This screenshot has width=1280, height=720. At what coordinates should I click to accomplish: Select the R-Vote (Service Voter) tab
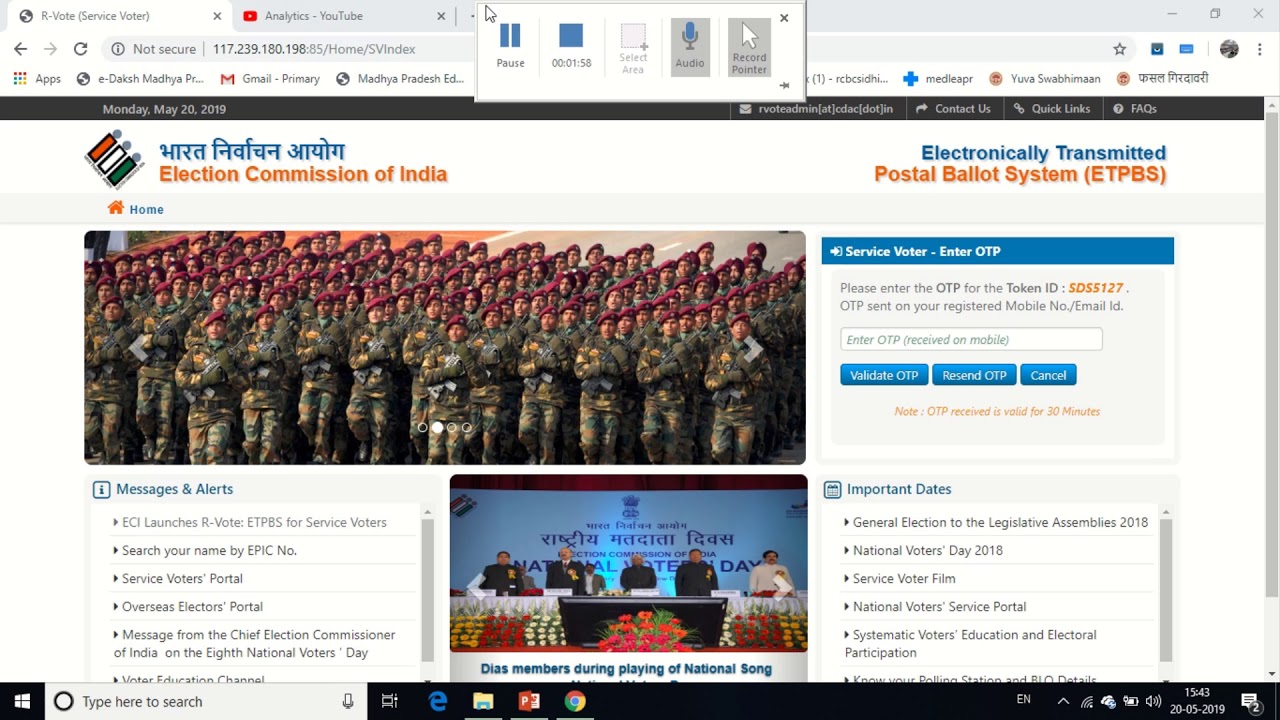tap(120, 16)
